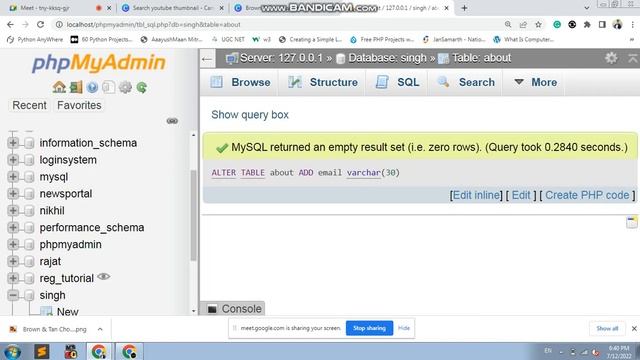This screenshot has height=360, width=640.
Task: Select the Favorites tab in navigation
Action: coord(79,105)
